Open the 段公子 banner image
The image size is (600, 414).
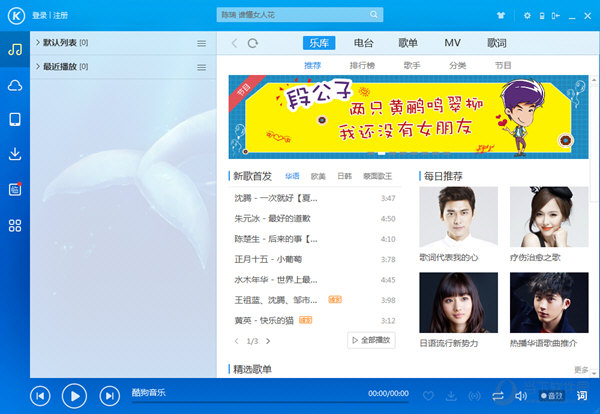pos(408,117)
